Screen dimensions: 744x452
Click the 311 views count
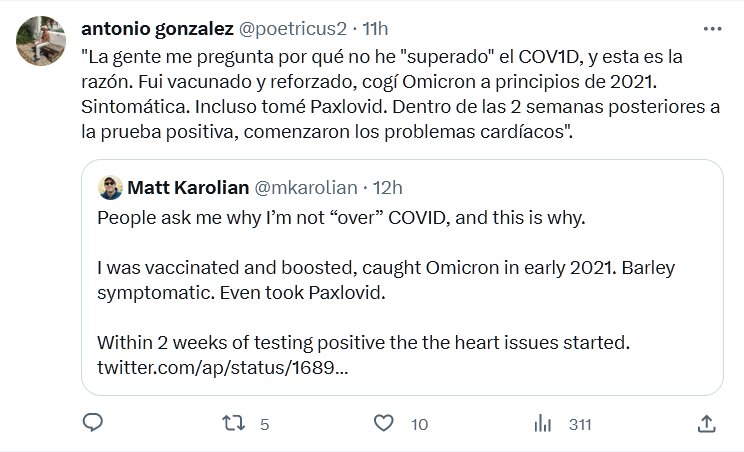pyautogui.click(x=580, y=424)
